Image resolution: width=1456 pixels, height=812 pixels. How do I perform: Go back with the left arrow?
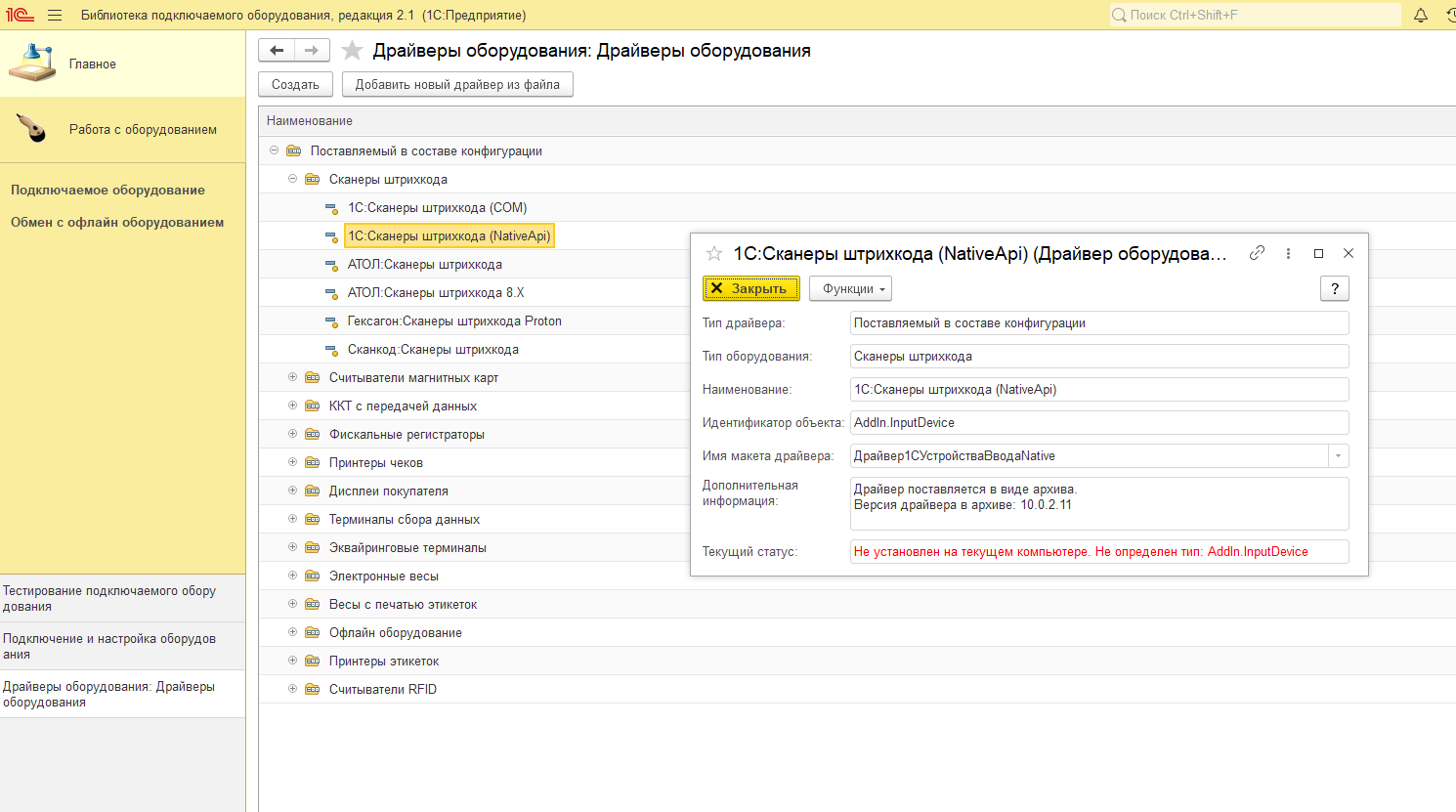(277, 50)
